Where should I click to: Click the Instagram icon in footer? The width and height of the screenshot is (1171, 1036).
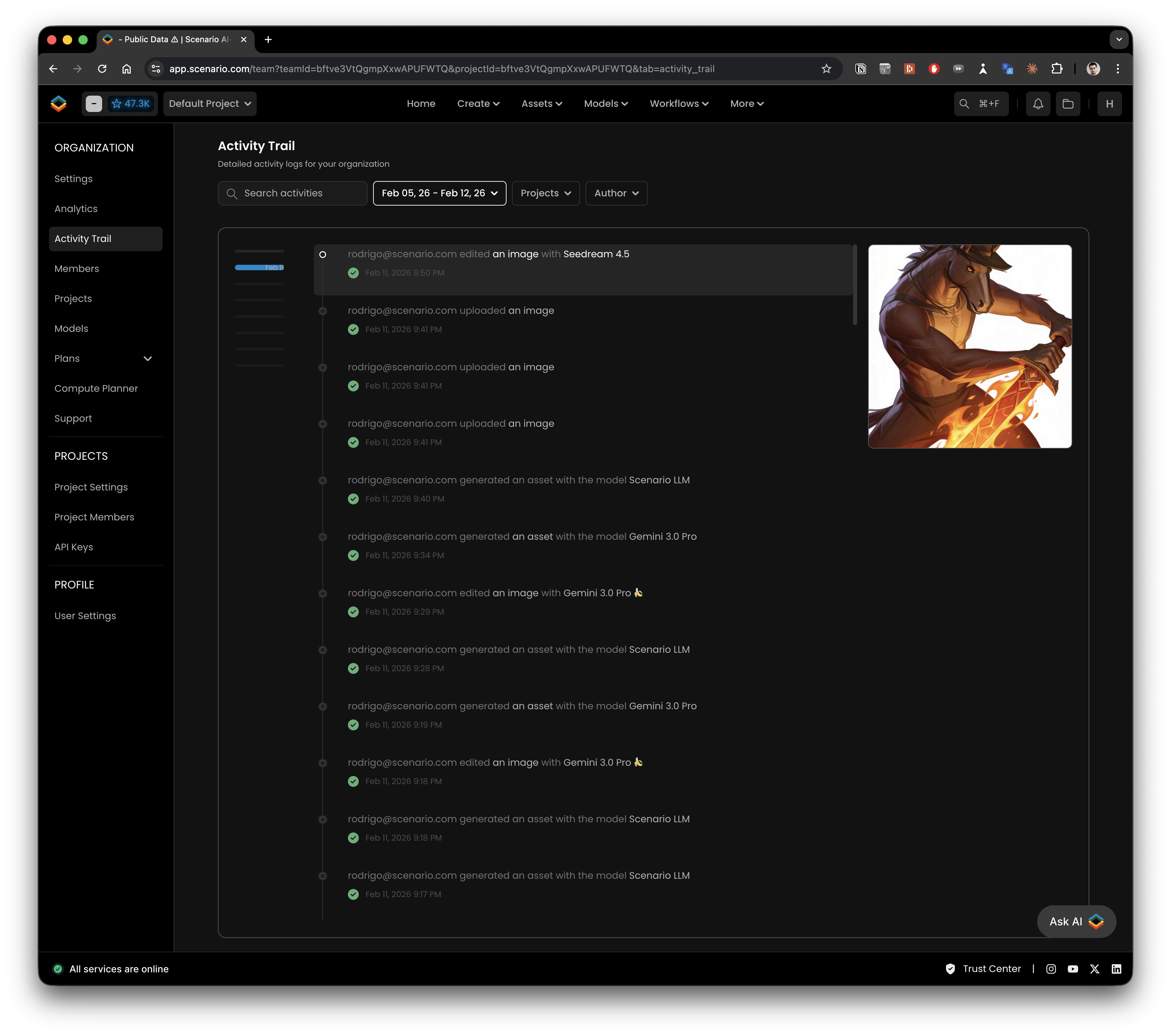(x=1051, y=968)
